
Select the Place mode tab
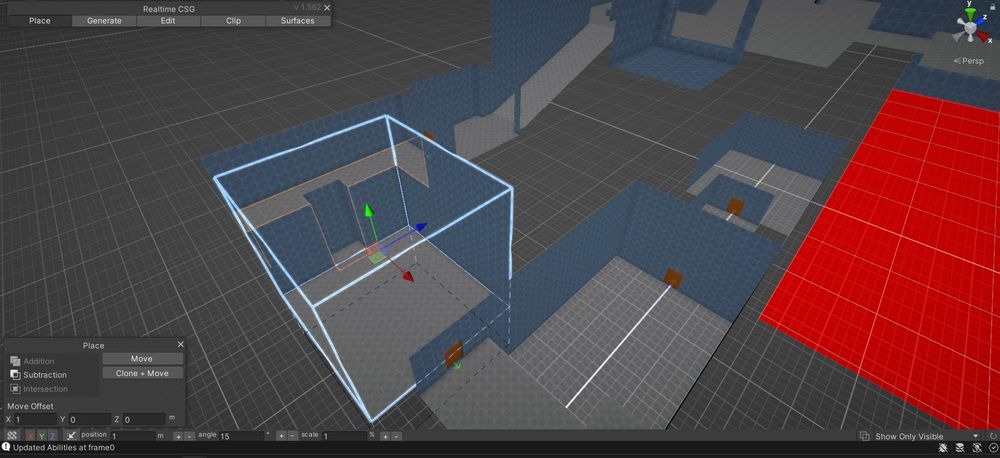pos(40,20)
